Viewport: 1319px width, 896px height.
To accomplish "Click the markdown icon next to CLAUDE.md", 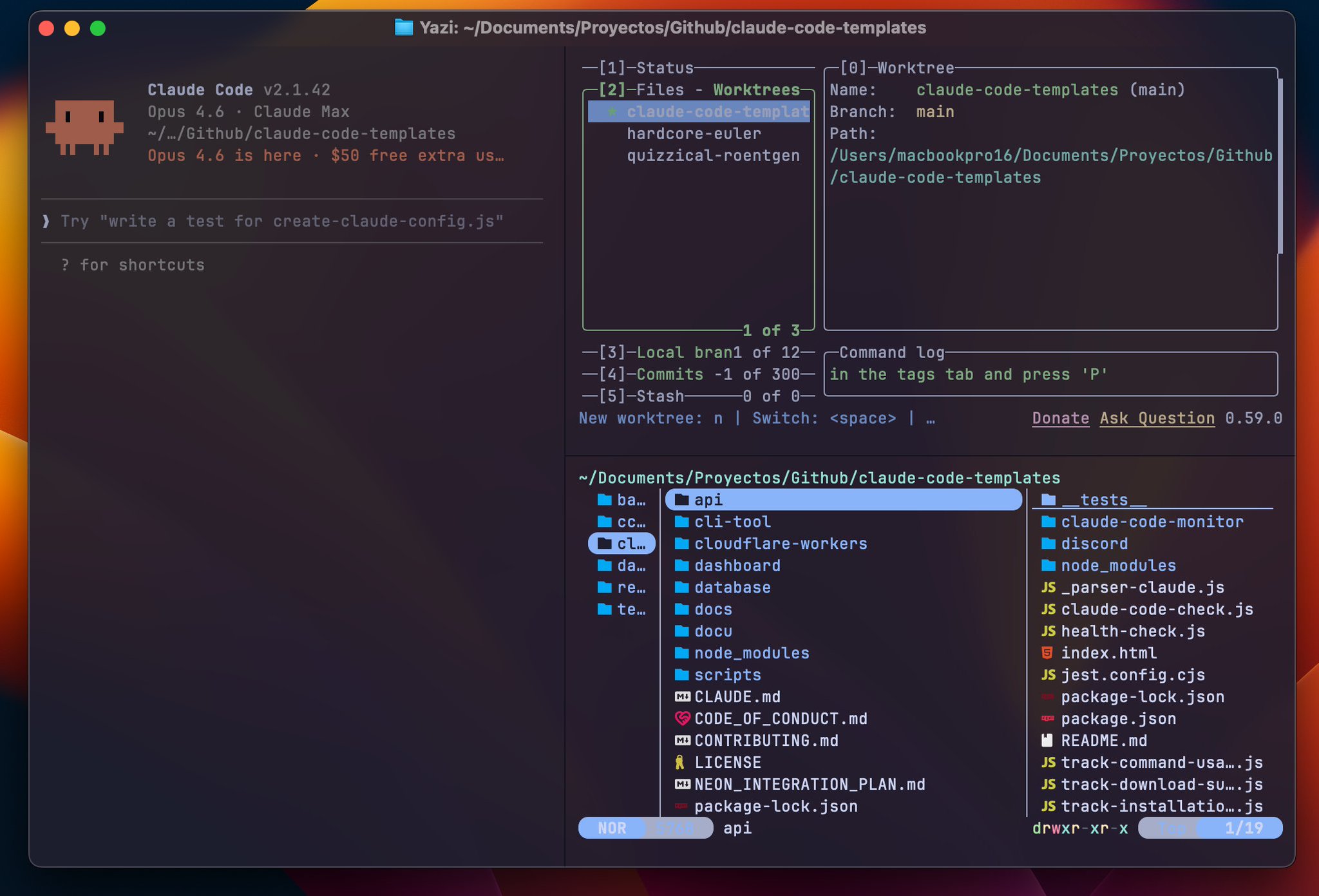I will click(x=682, y=697).
